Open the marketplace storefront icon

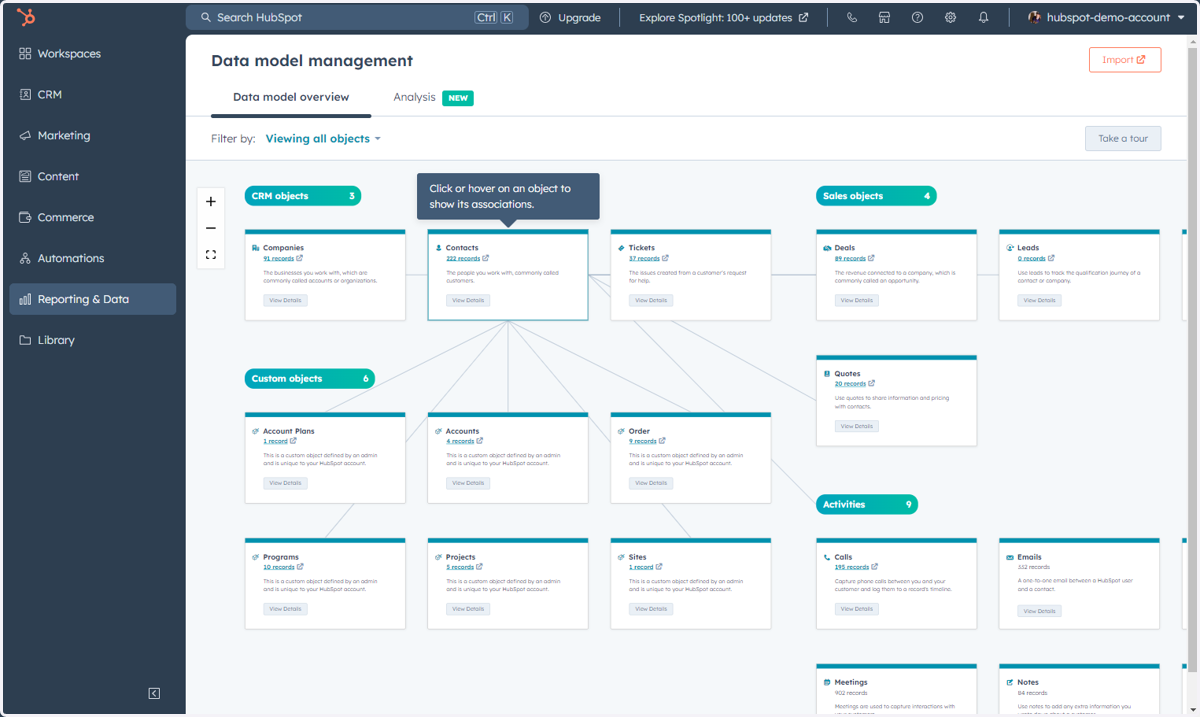coord(884,18)
